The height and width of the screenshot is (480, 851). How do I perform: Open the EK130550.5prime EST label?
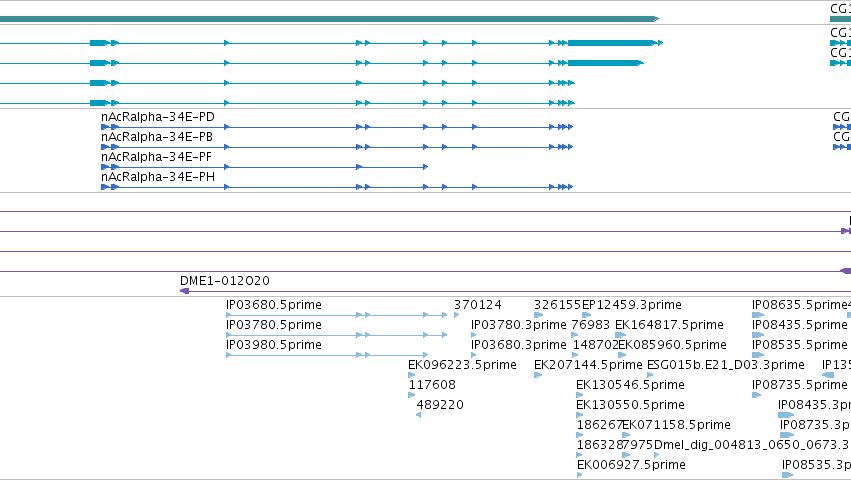630,405
